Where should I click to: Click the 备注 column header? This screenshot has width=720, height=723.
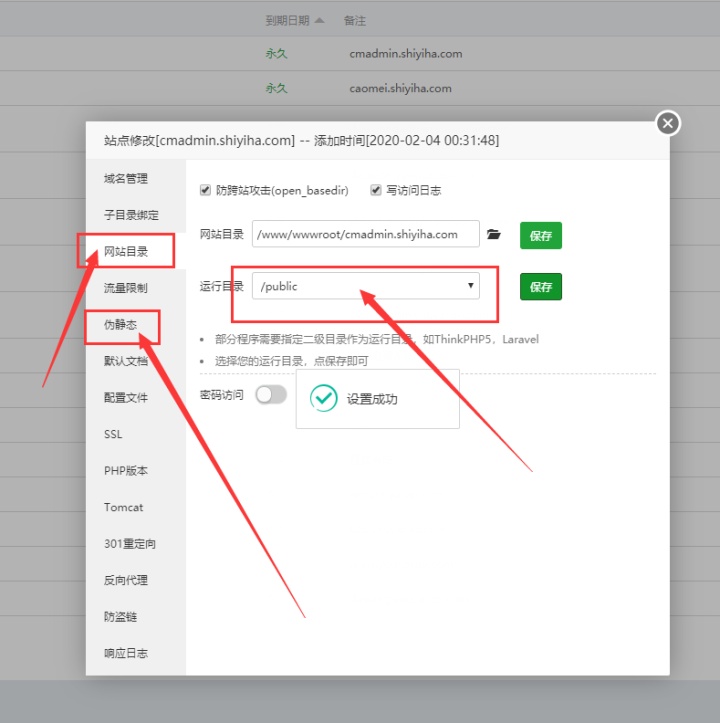coord(355,20)
